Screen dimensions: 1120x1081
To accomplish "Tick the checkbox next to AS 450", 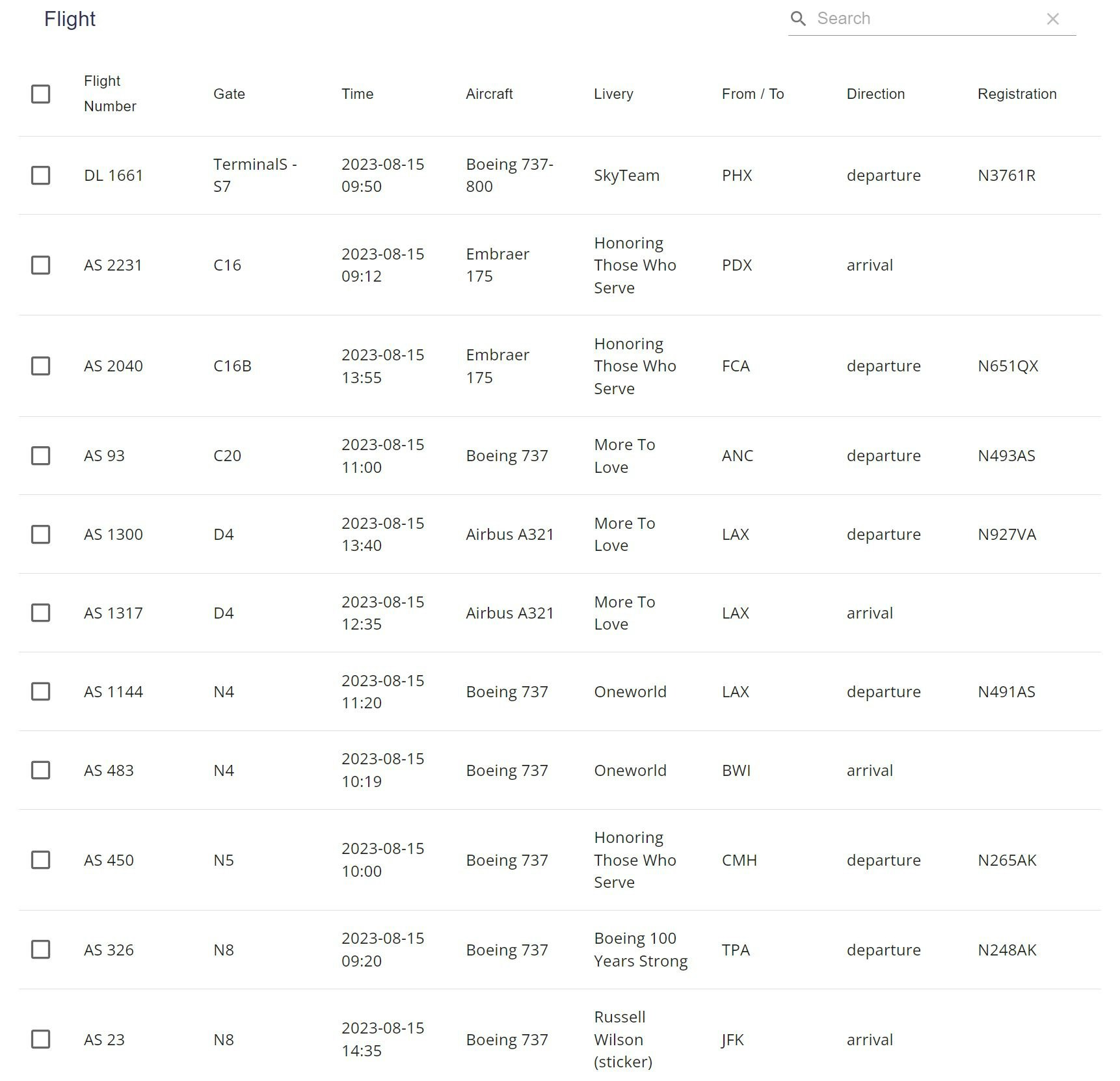I will click(x=41, y=861).
